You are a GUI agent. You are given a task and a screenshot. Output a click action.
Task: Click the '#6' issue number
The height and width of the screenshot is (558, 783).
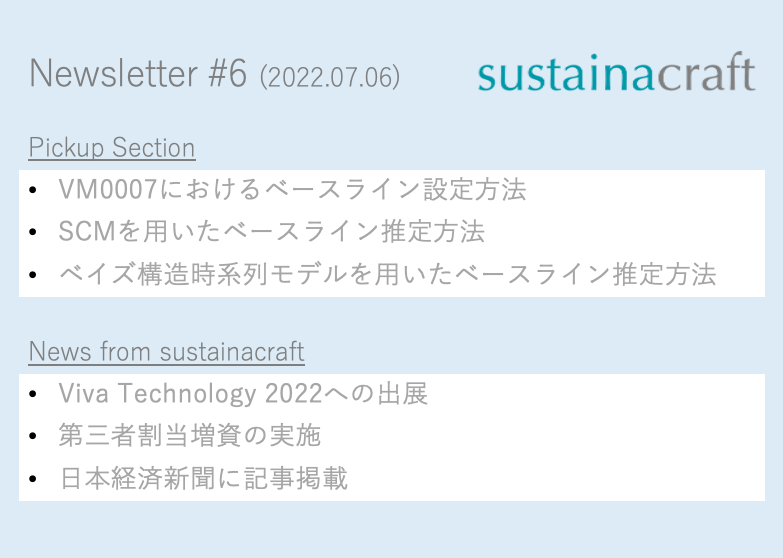(x=226, y=75)
